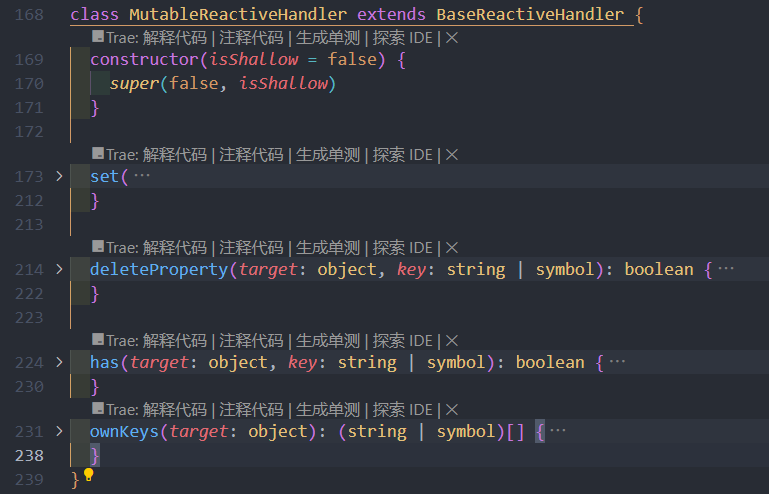The width and height of the screenshot is (769, 494).
Task: Click 解释代码 above the constructor
Action: [175, 38]
